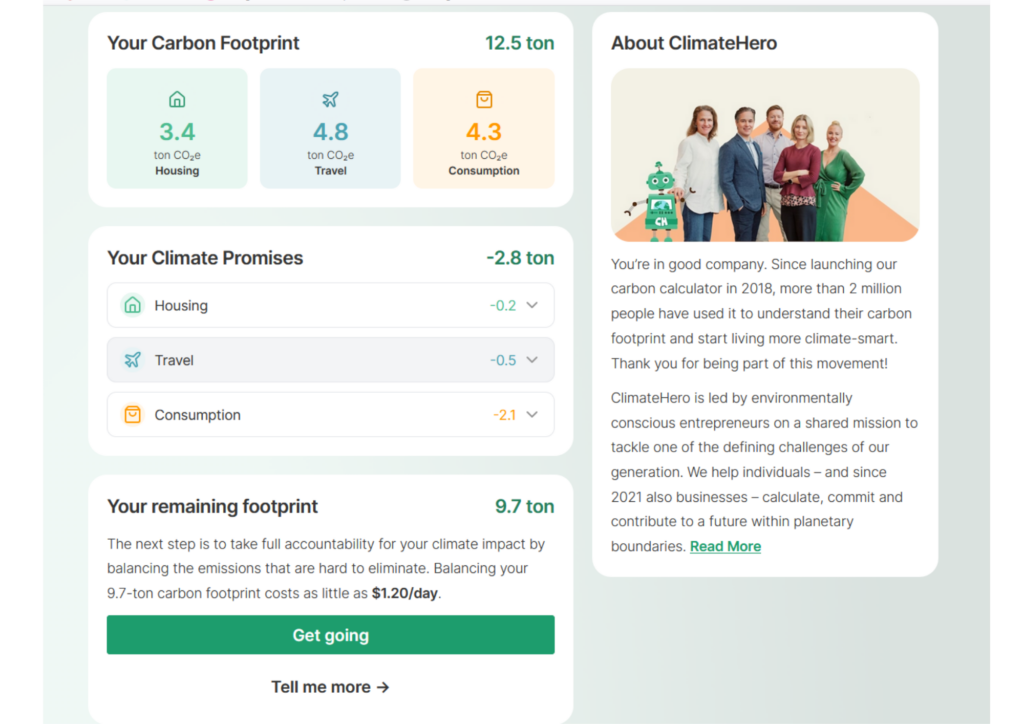Click the blue airplane icon in Travel promise row

(132, 360)
